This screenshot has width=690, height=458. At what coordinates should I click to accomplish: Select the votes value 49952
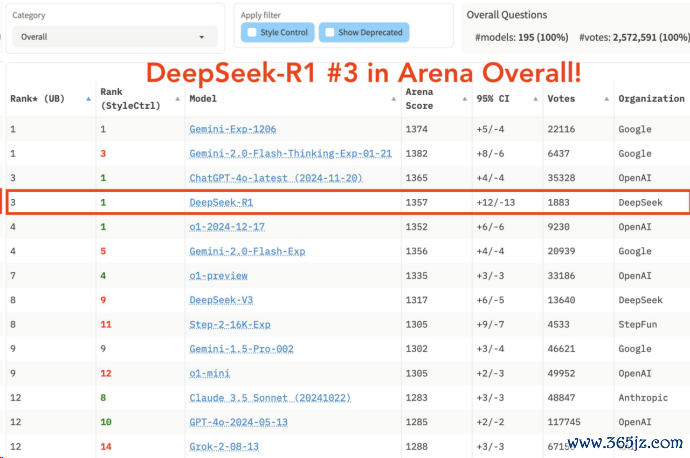(561, 374)
